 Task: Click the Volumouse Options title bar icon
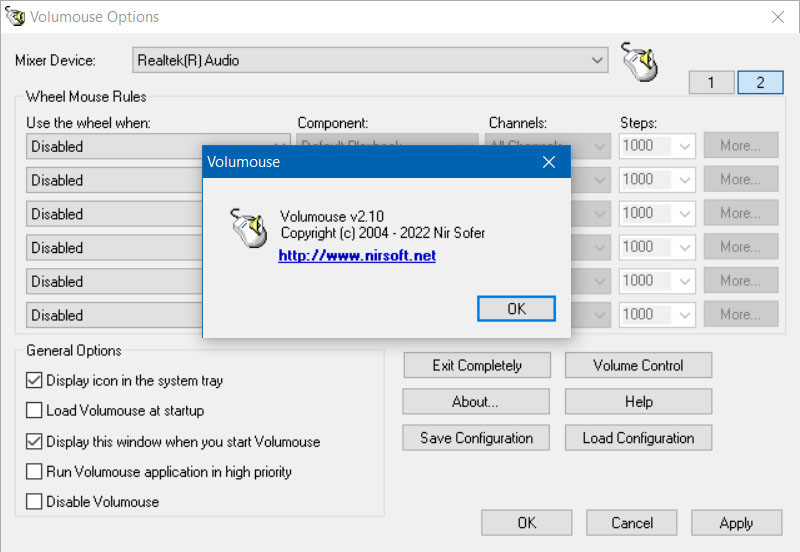[x=15, y=16]
